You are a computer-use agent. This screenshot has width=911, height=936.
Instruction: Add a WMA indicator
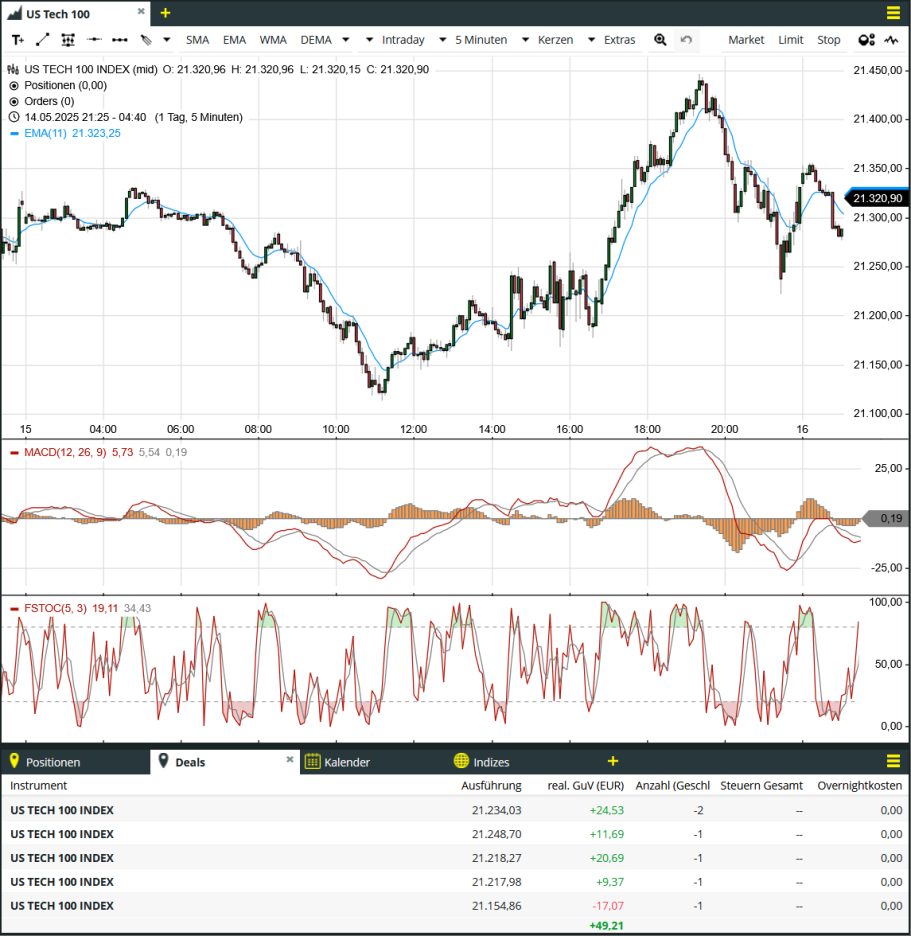tap(273, 40)
